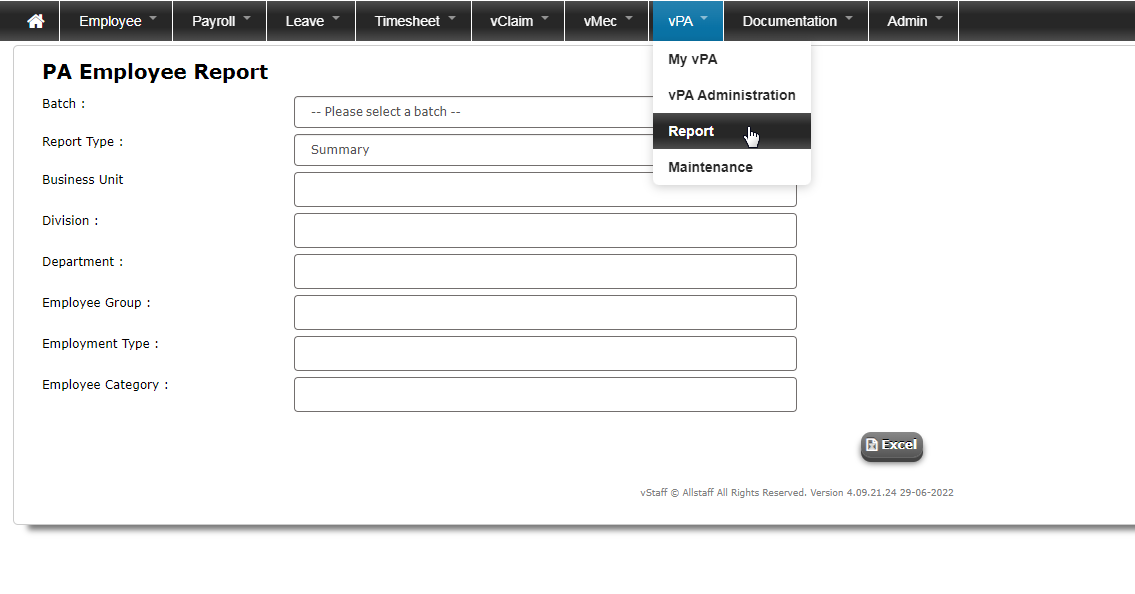Open the vClaim menu
Screen dimensions: 1135x594
pyautogui.click(x=518, y=21)
